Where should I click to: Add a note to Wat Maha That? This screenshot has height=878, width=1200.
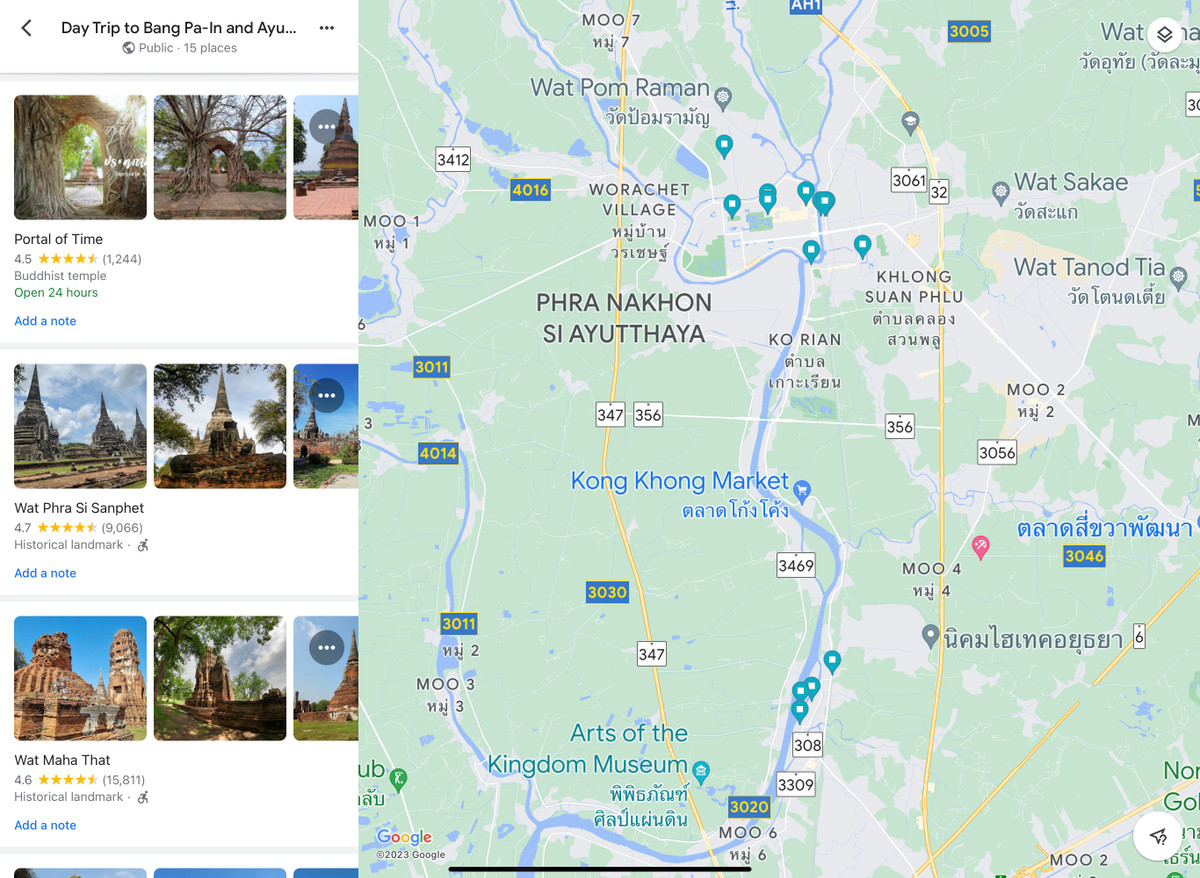point(45,825)
